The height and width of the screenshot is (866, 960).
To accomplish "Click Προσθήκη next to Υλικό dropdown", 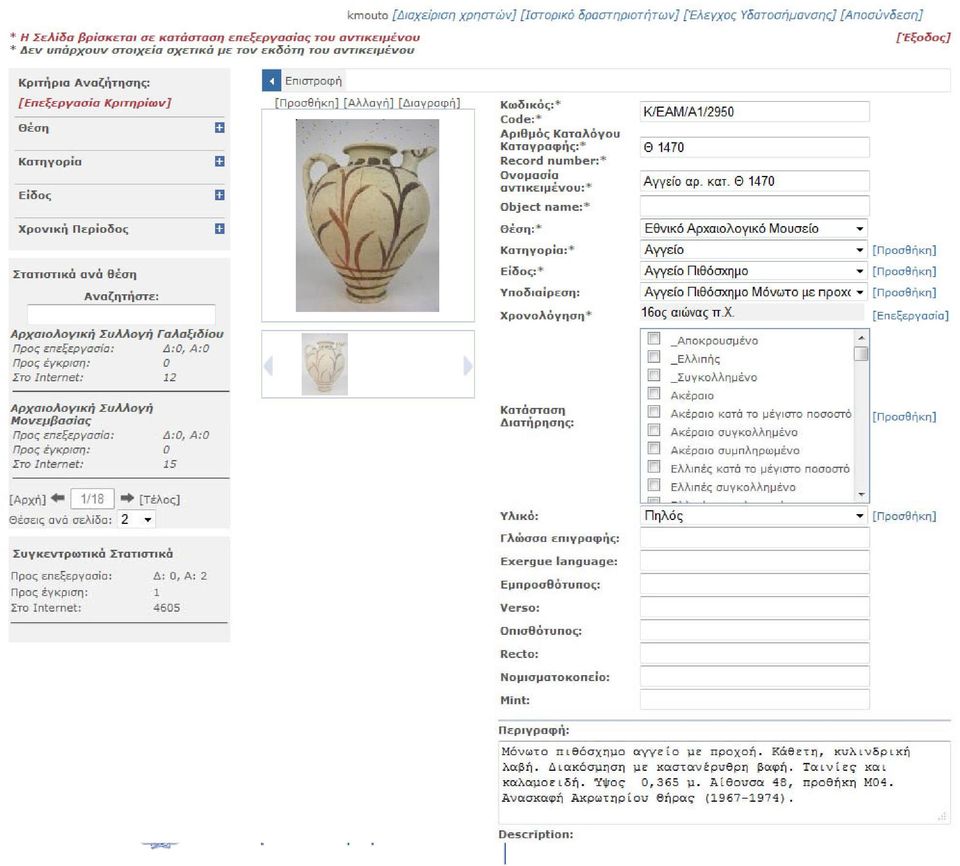I will 904,516.
